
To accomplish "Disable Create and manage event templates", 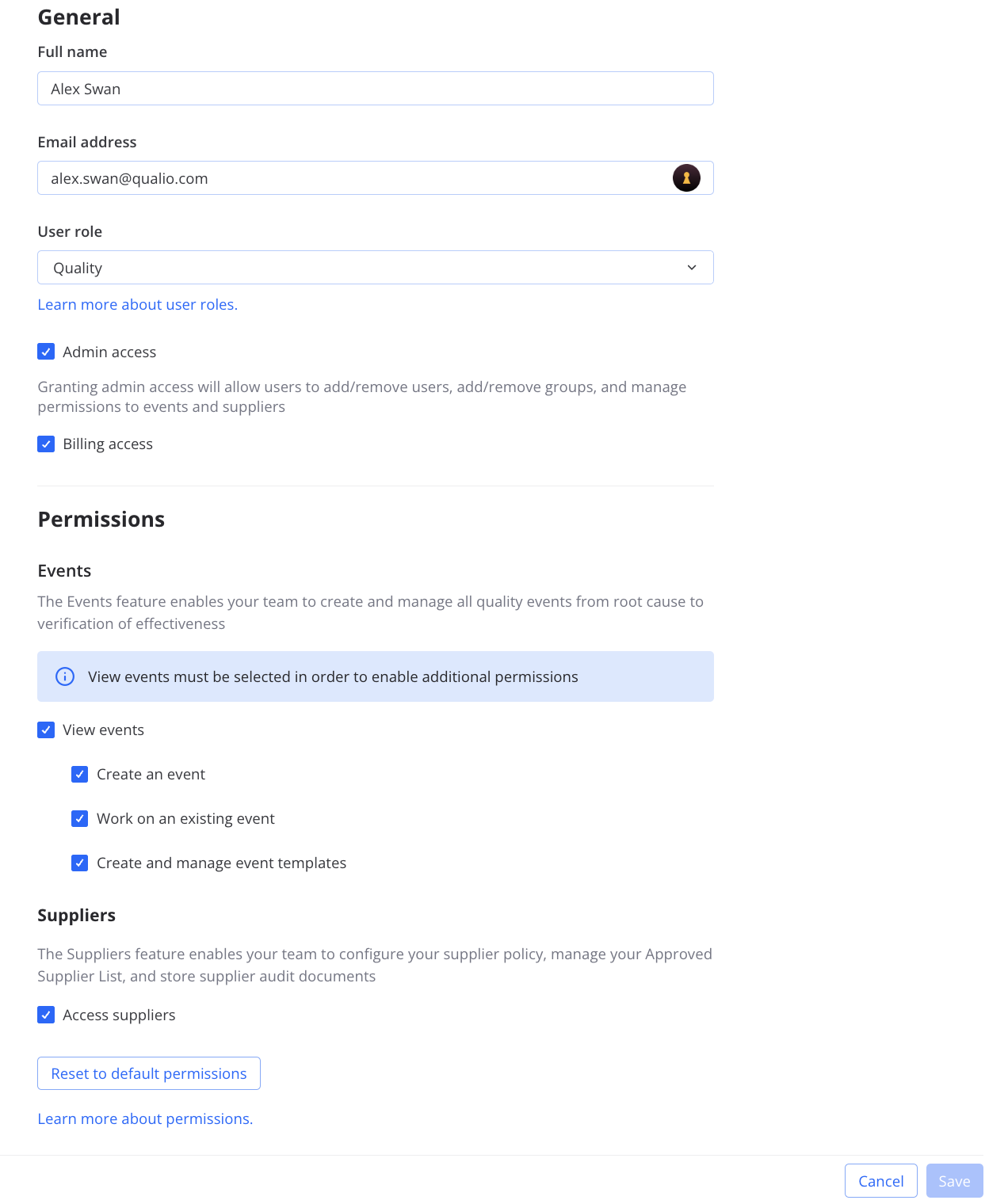I will point(80,863).
